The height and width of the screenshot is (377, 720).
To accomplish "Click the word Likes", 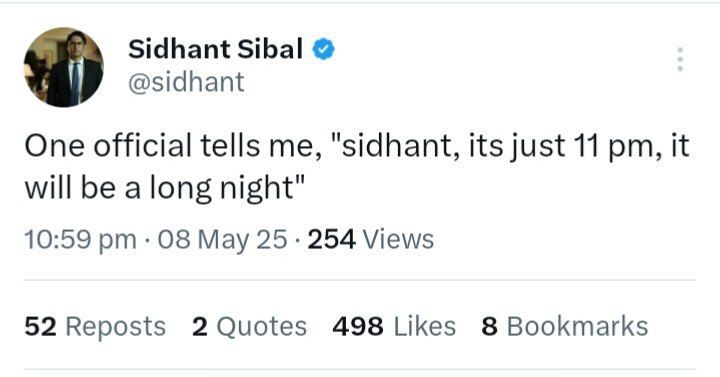I will click(425, 326).
